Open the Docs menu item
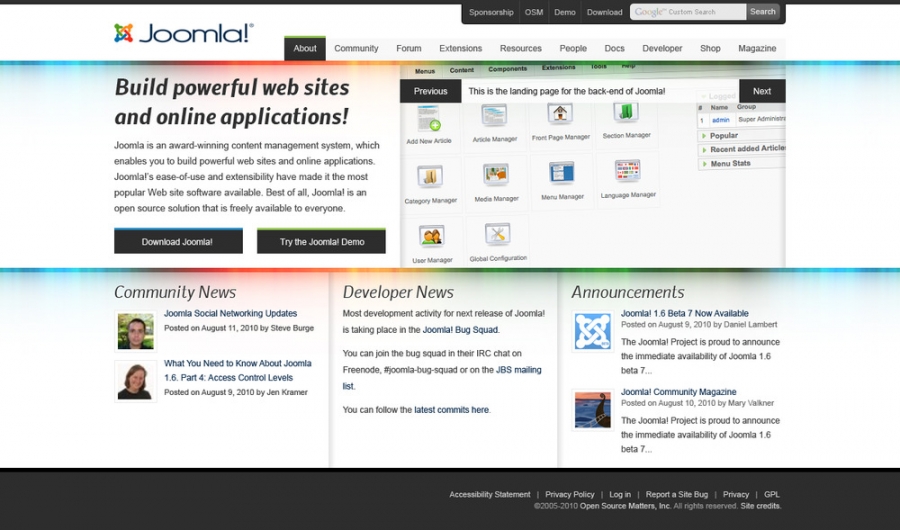This screenshot has width=900, height=530. coord(614,49)
